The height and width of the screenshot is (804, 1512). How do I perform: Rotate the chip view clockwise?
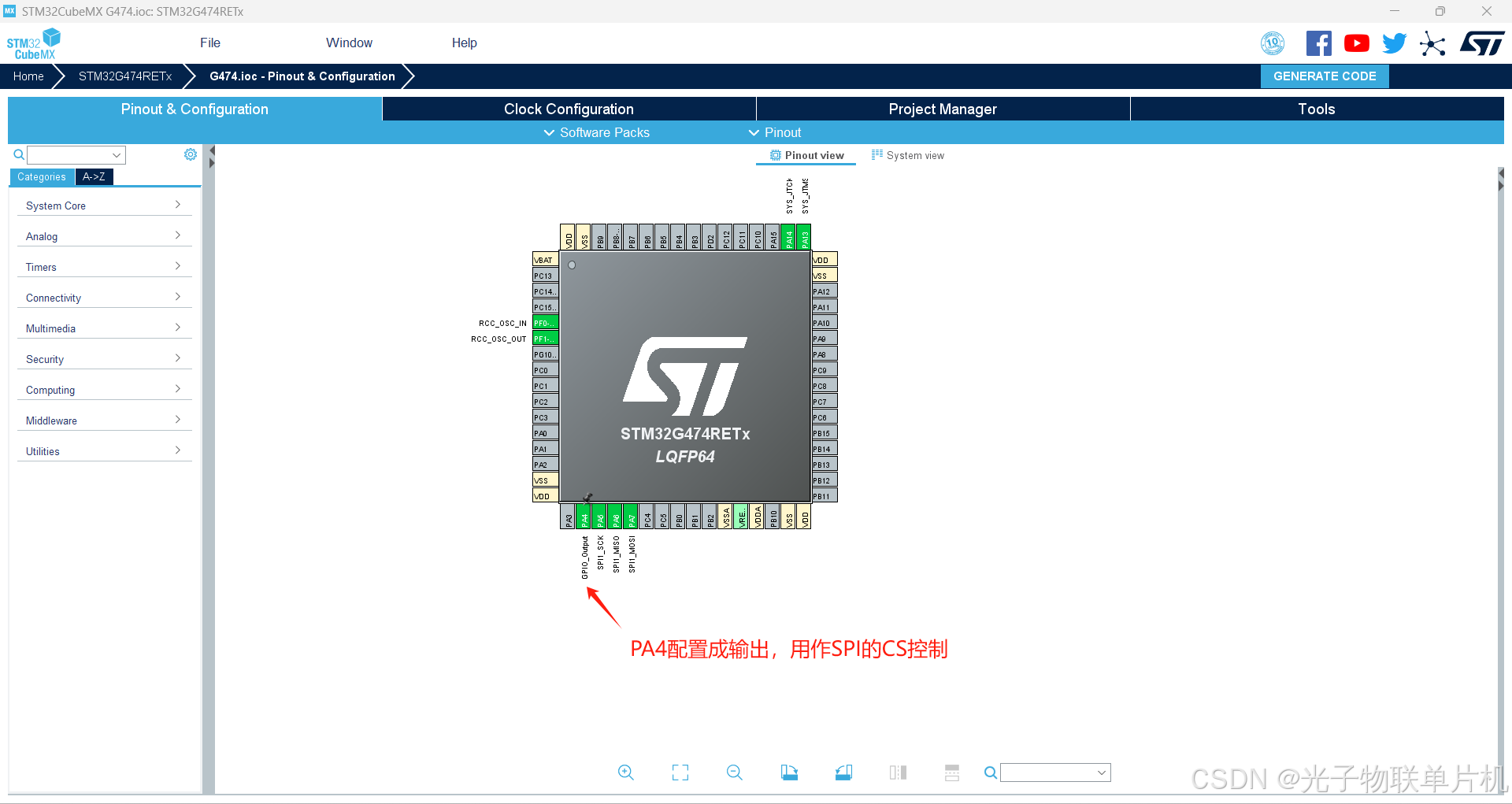[x=789, y=773]
